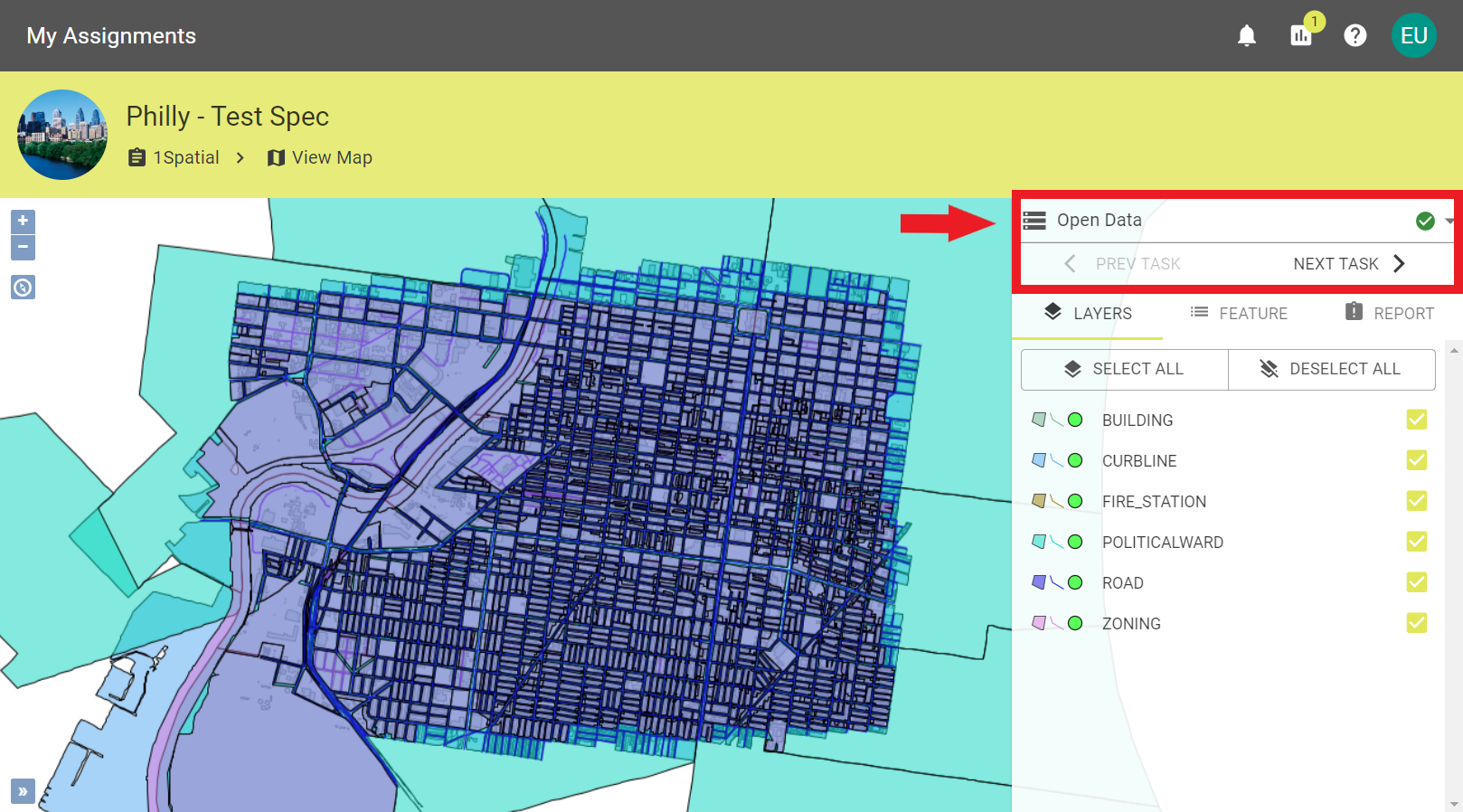Click the Philly skyline project thumbnail
The width and height of the screenshot is (1463, 812).
coord(62,135)
